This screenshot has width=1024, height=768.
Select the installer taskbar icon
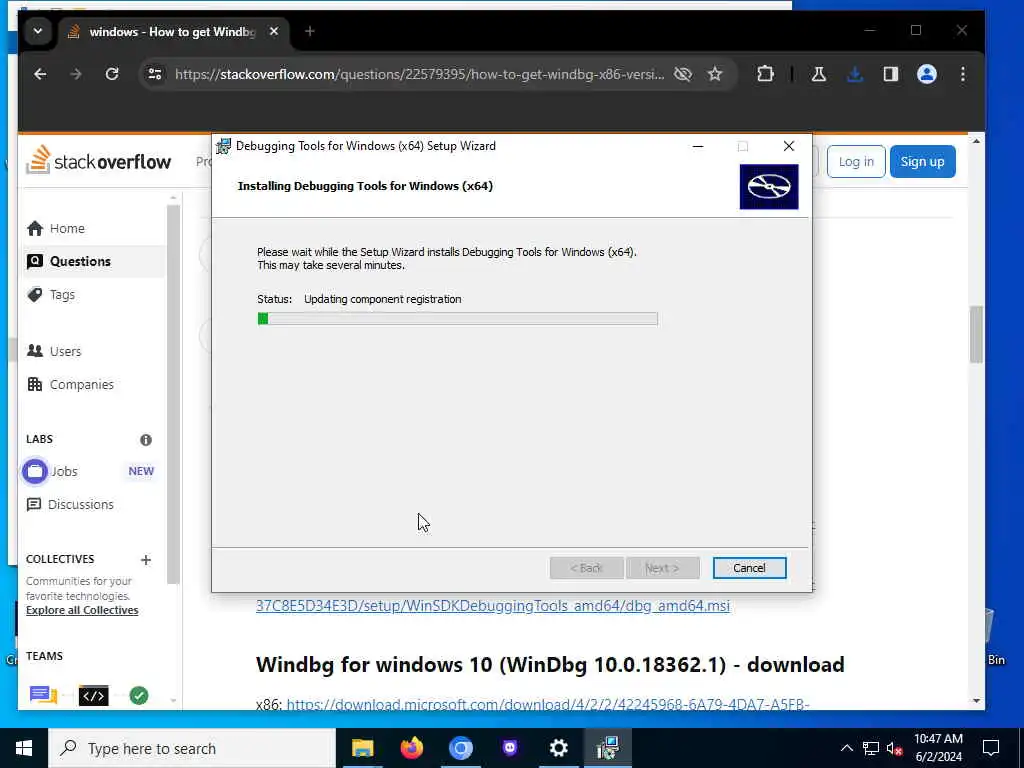click(607, 748)
